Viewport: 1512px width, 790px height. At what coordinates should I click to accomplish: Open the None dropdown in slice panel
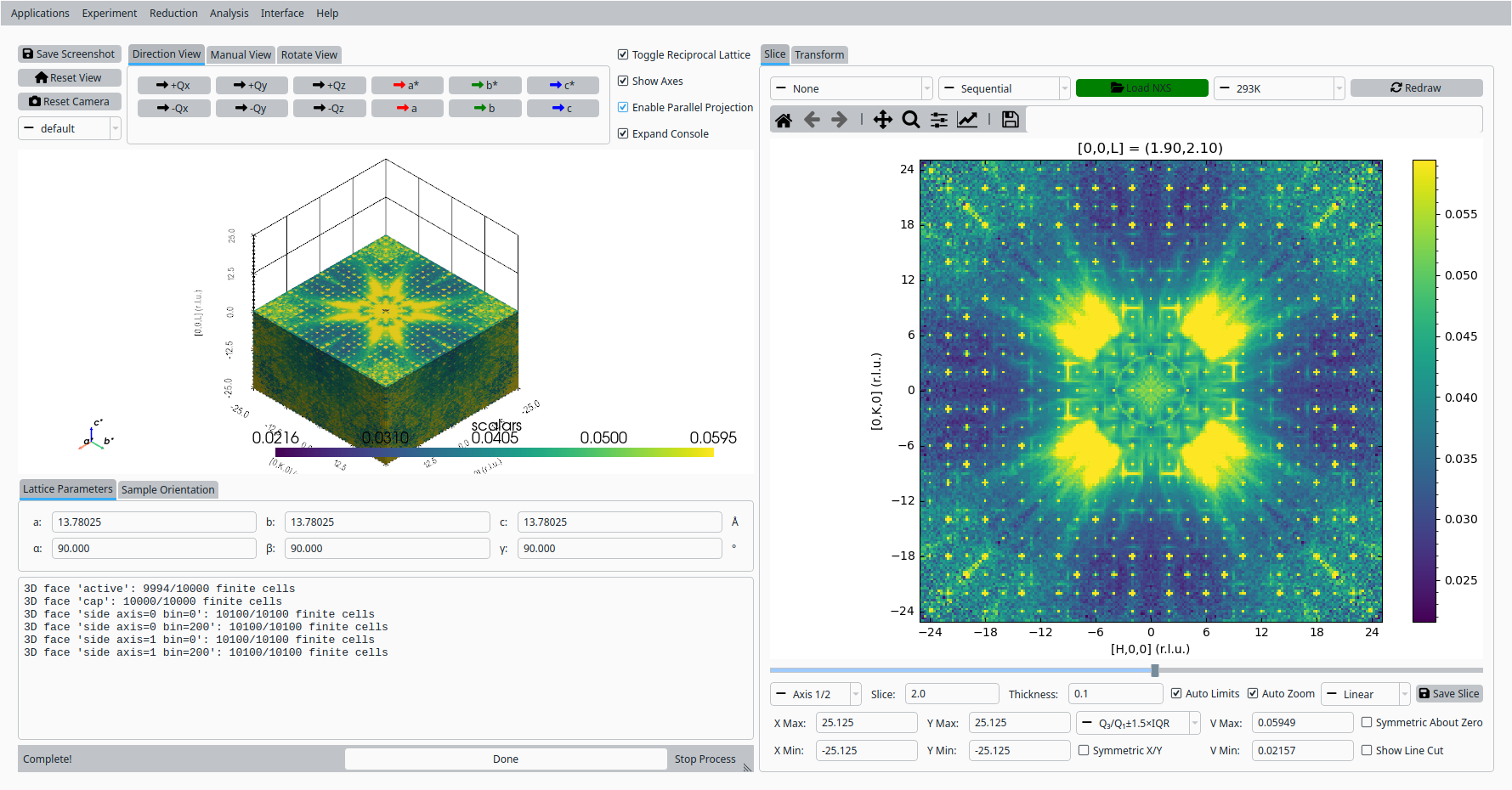[x=851, y=88]
